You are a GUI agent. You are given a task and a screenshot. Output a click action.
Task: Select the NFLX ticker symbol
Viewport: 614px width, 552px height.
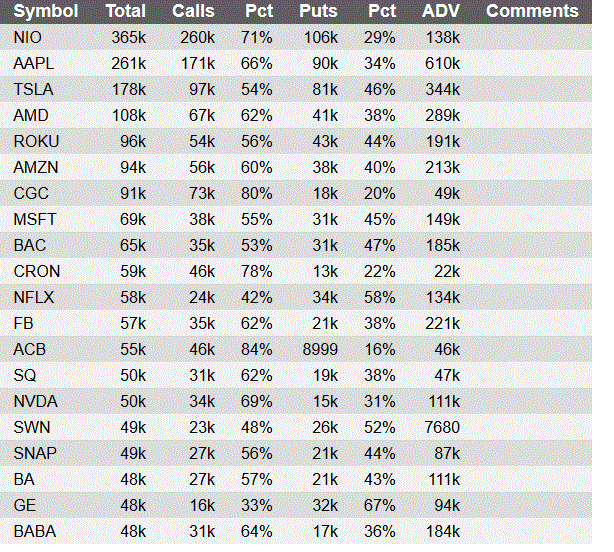coord(34,298)
